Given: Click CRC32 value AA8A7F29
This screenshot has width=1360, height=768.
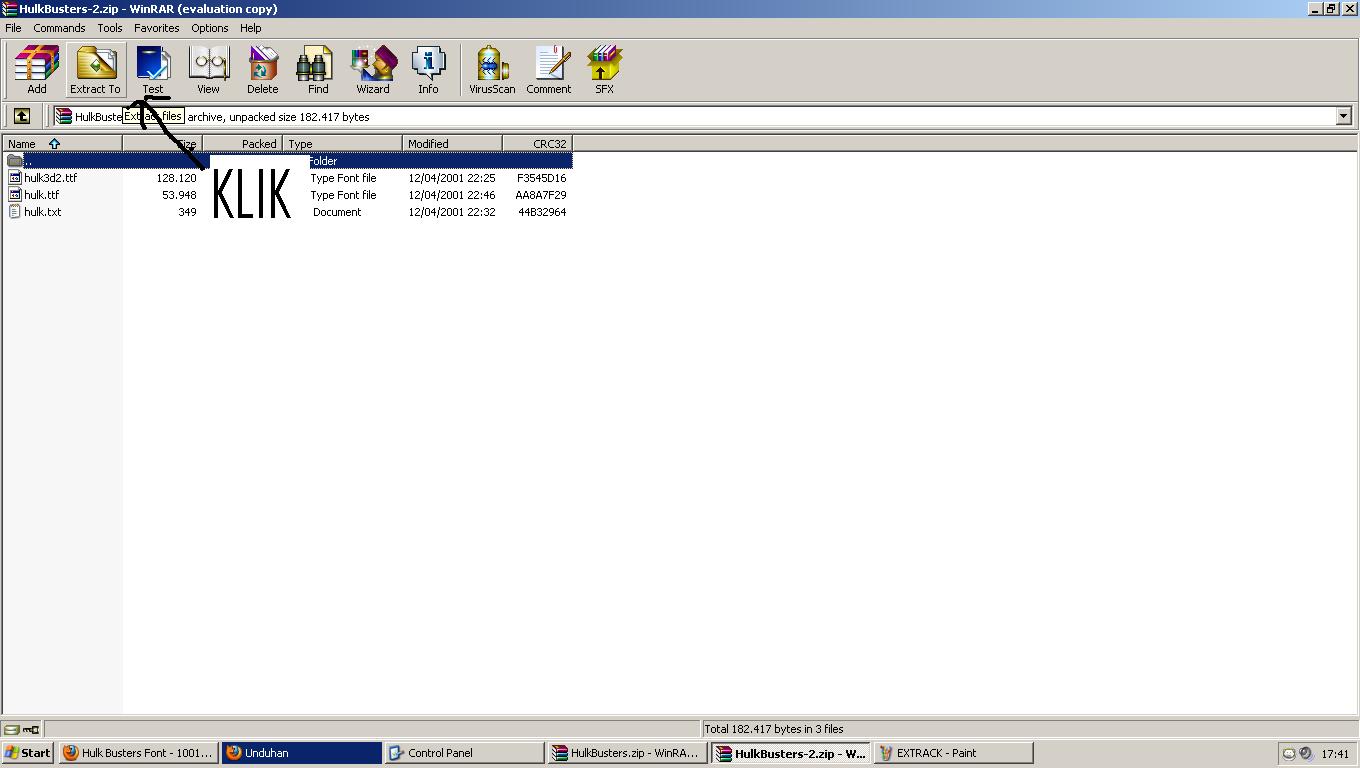Looking at the screenshot, I should [x=541, y=195].
